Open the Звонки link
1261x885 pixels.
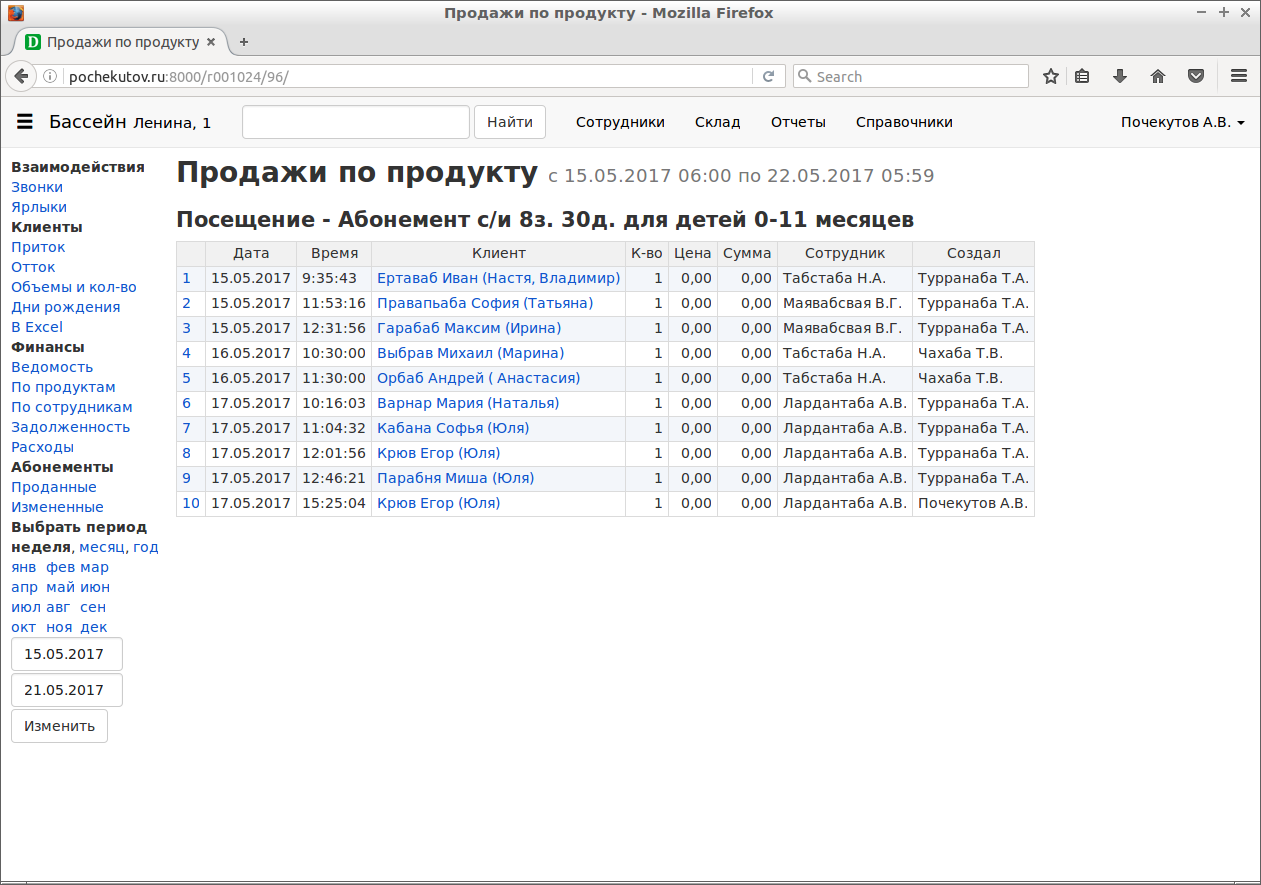[37, 187]
